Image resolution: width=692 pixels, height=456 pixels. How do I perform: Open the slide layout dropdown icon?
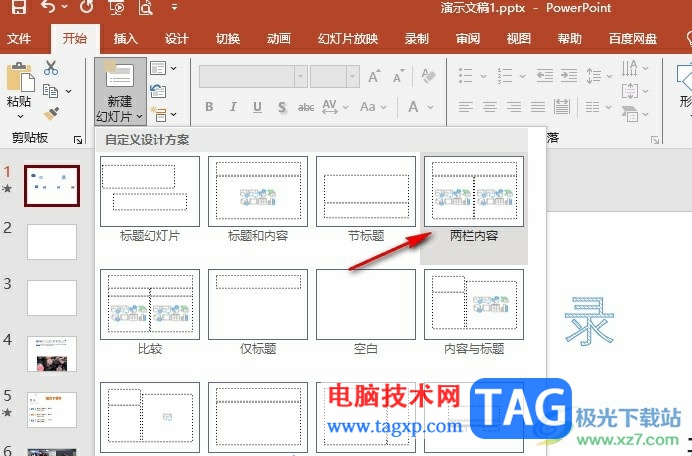tap(163, 68)
